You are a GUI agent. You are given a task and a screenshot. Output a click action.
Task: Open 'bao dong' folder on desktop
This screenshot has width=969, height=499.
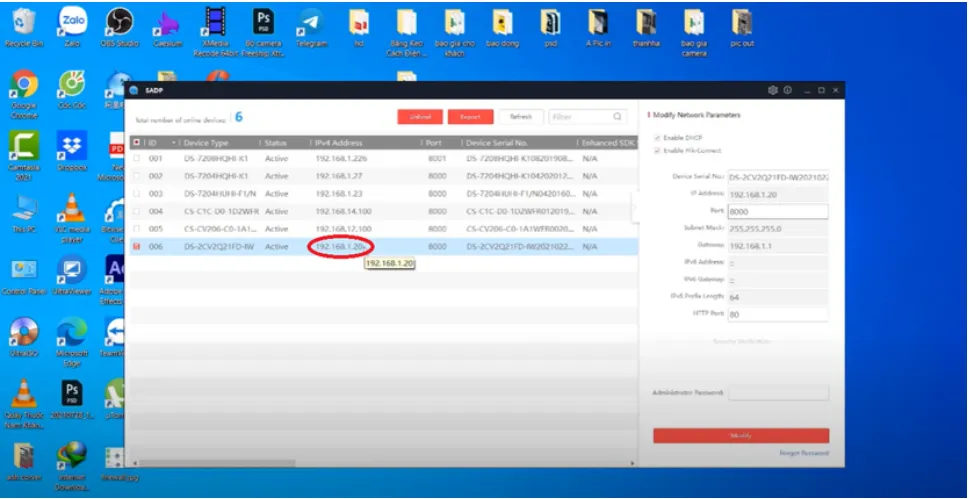click(502, 28)
